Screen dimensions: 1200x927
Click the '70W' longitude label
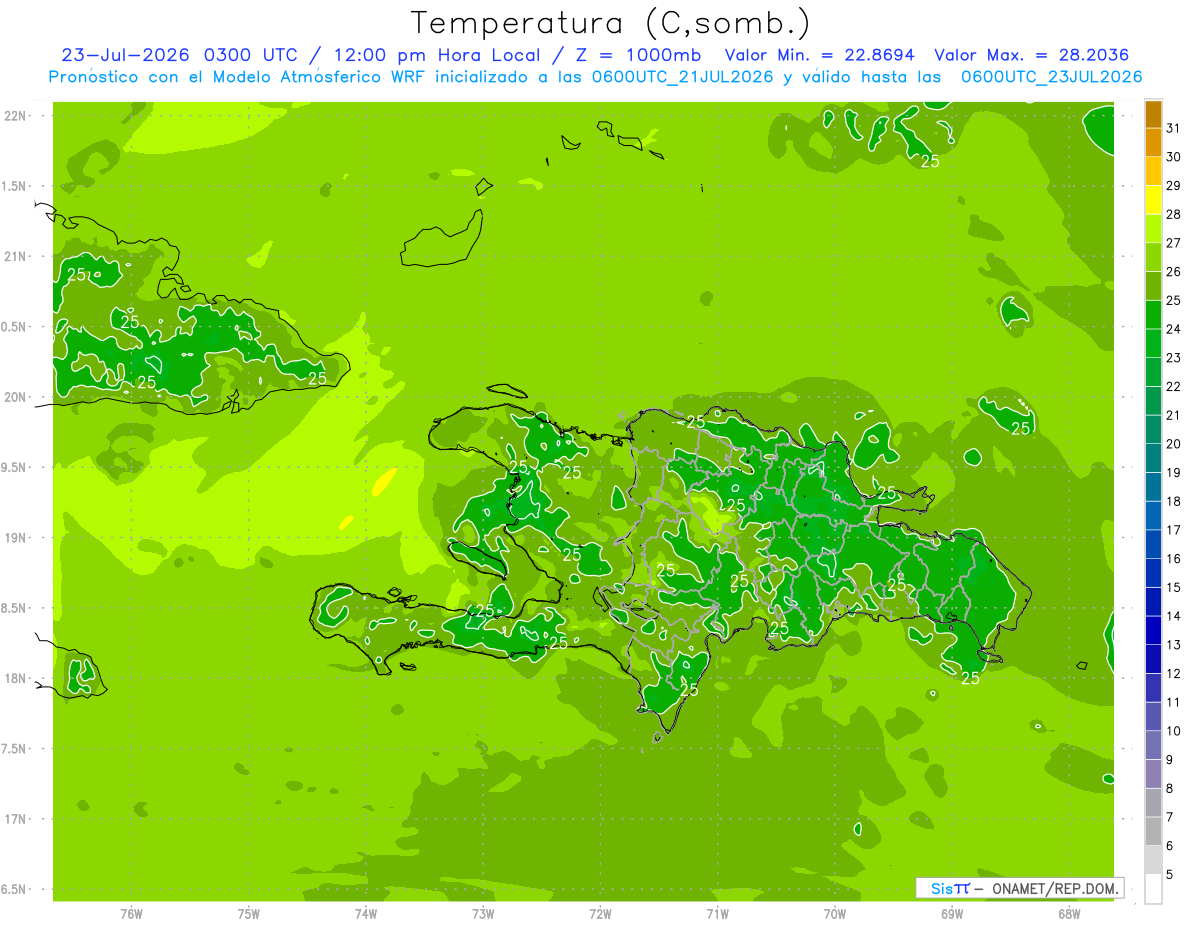[834, 913]
